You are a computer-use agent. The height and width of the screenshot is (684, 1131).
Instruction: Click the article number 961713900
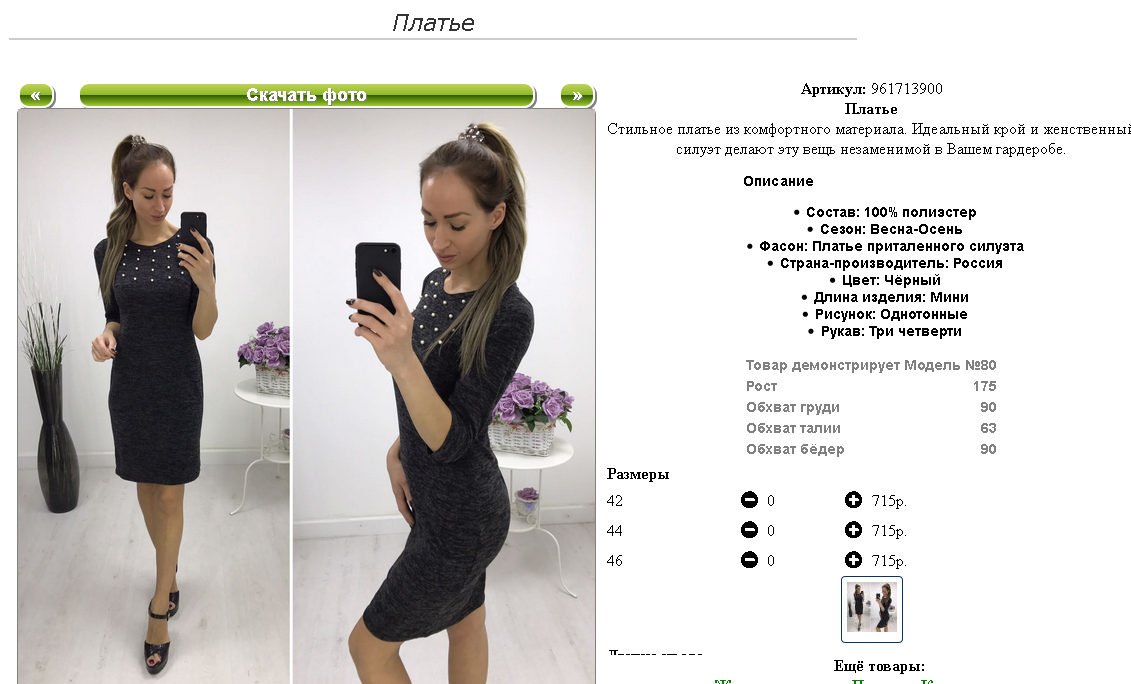click(907, 89)
